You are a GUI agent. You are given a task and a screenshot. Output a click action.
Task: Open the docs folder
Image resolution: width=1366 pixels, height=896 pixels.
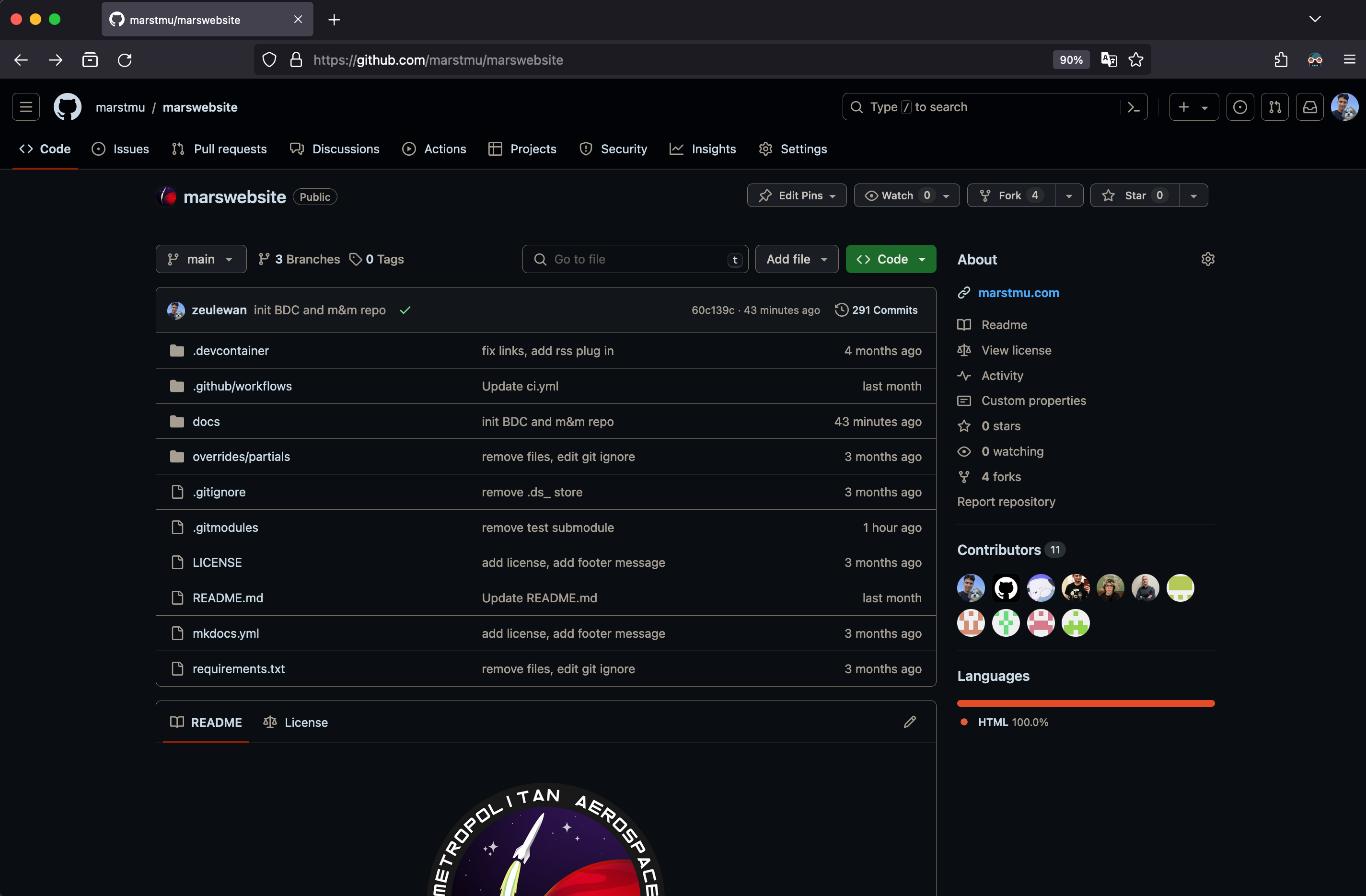coord(206,422)
